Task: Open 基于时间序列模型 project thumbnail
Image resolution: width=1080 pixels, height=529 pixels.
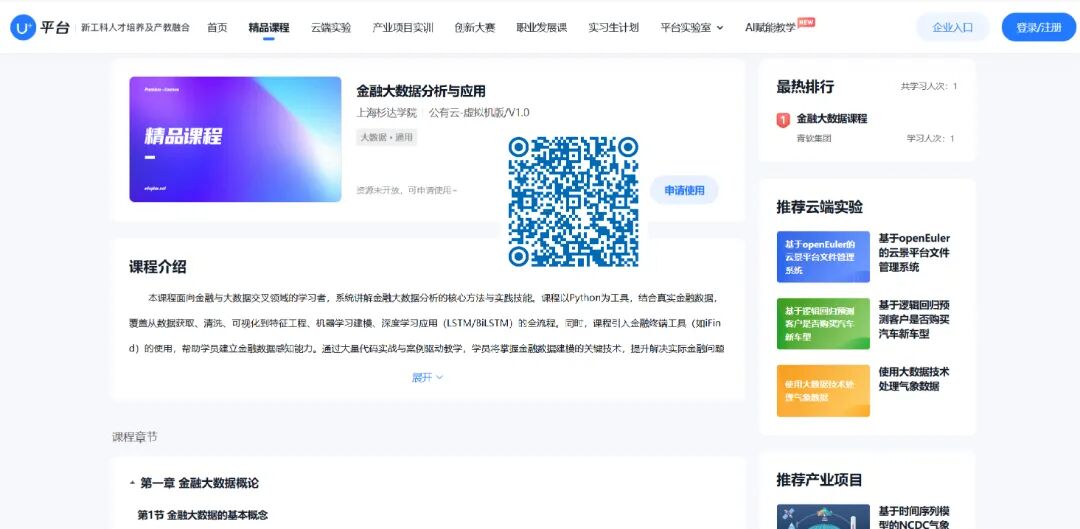Action: pyautogui.click(x=823, y=517)
